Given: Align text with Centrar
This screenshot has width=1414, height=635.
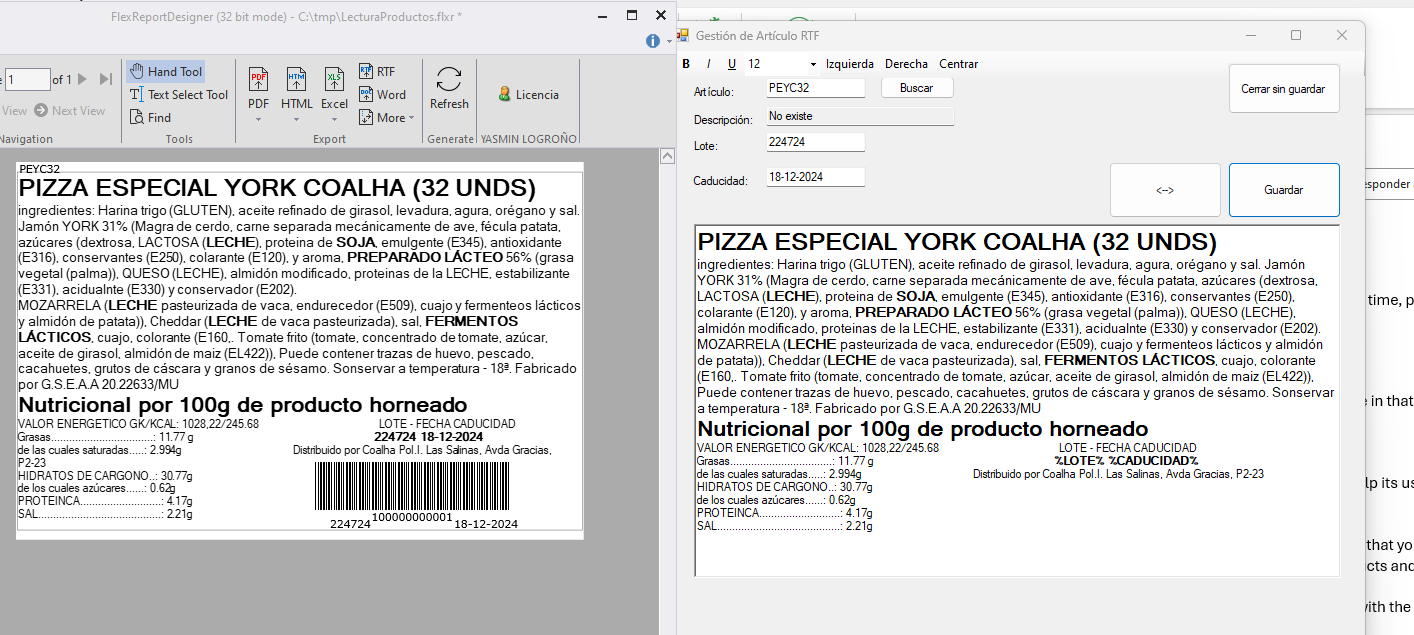Looking at the screenshot, I should (x=959, y=64).
